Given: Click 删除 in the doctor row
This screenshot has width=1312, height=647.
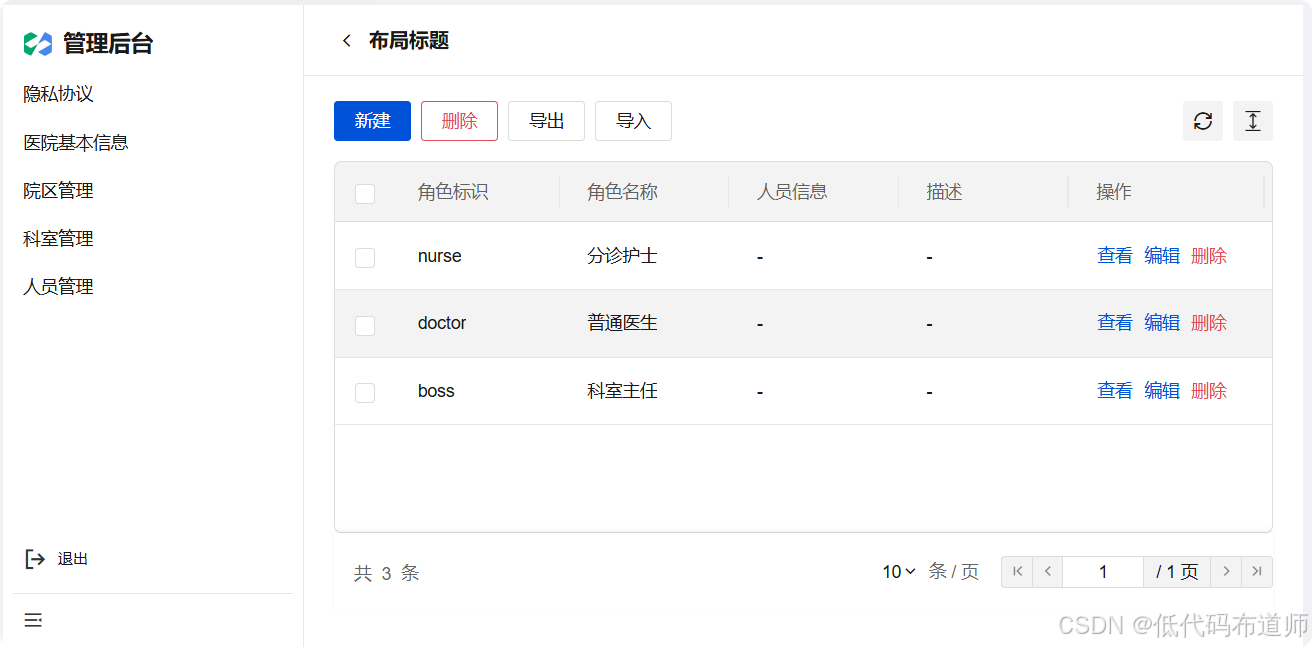Looking at the screenshot, I should point(1209,323).
